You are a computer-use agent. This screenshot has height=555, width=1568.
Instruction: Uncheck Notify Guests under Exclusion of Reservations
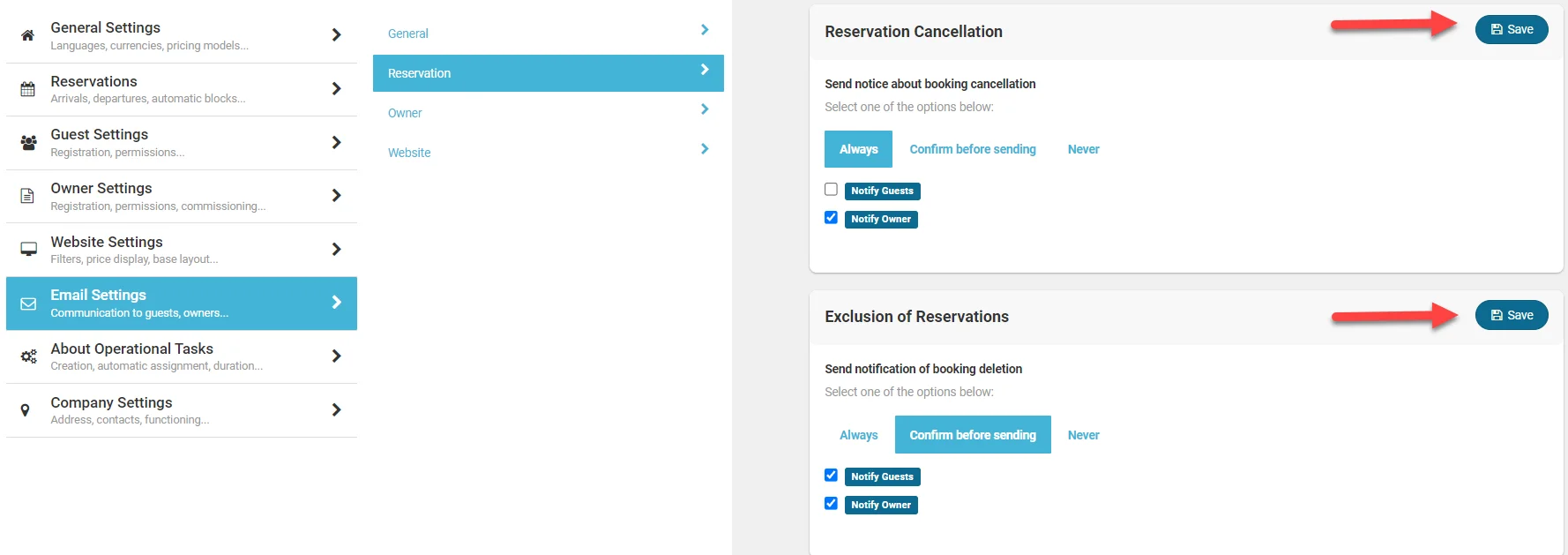tap(831, 476)
